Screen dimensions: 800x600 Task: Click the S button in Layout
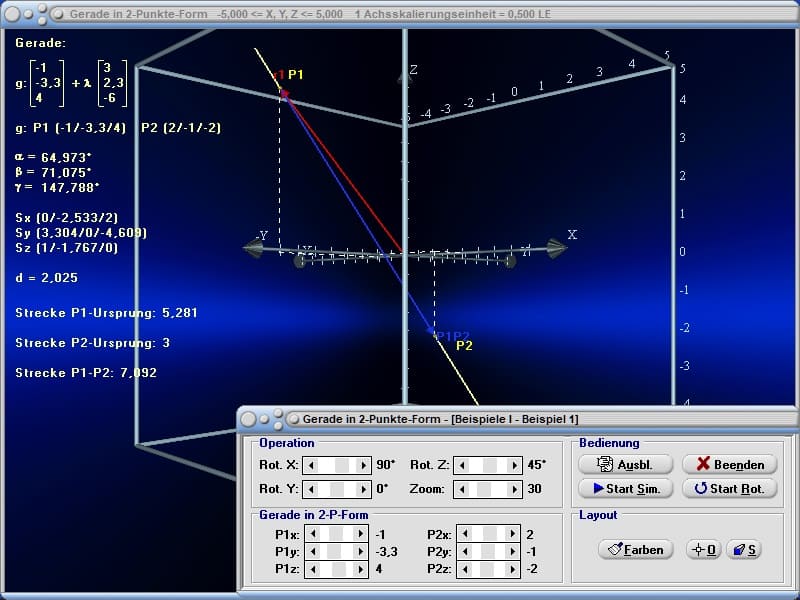pyautogui.click(x=744, y=549)
